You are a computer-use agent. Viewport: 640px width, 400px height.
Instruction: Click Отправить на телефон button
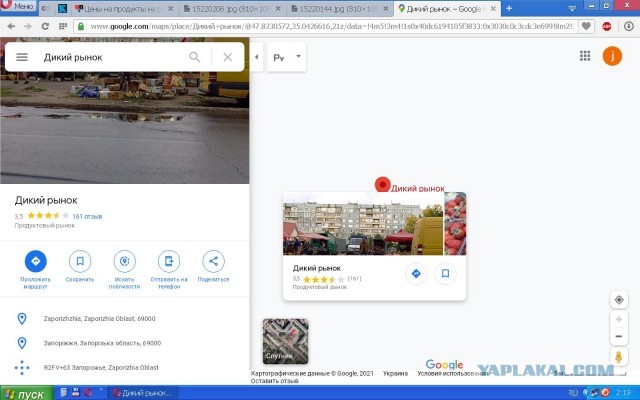[x=169, y=269]
